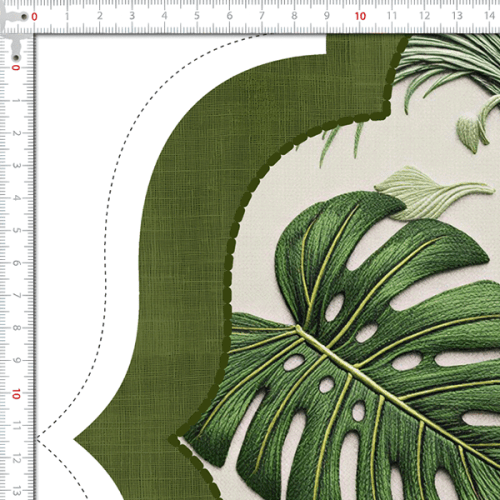Click the 14 mark on the horizontal ruler
Screen dimensions: 500x500
[x=489, y=16]
